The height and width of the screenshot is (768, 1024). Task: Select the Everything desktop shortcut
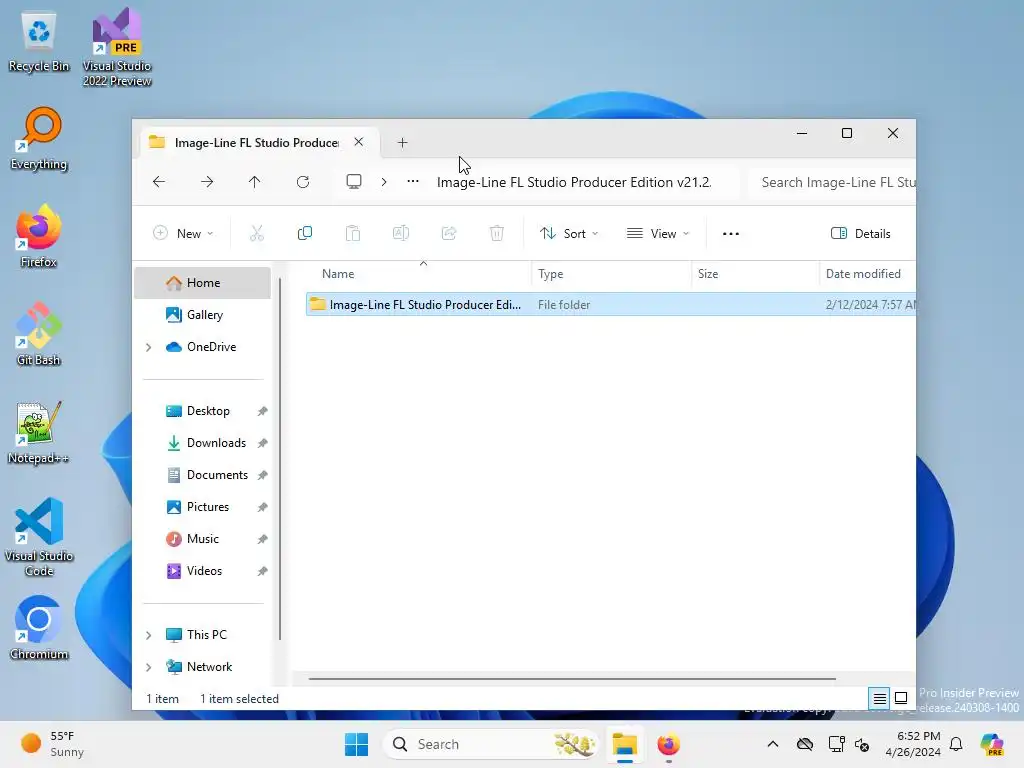pos(39,139)
